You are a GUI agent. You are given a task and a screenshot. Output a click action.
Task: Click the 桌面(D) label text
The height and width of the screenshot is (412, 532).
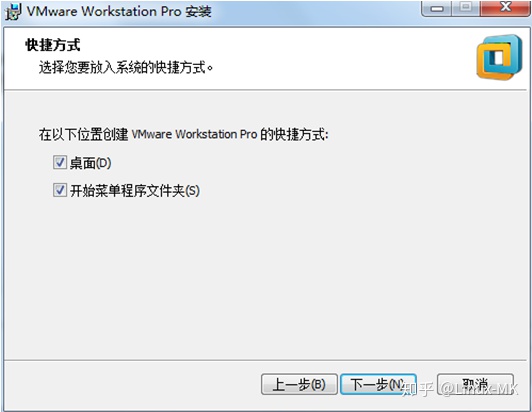91,163
